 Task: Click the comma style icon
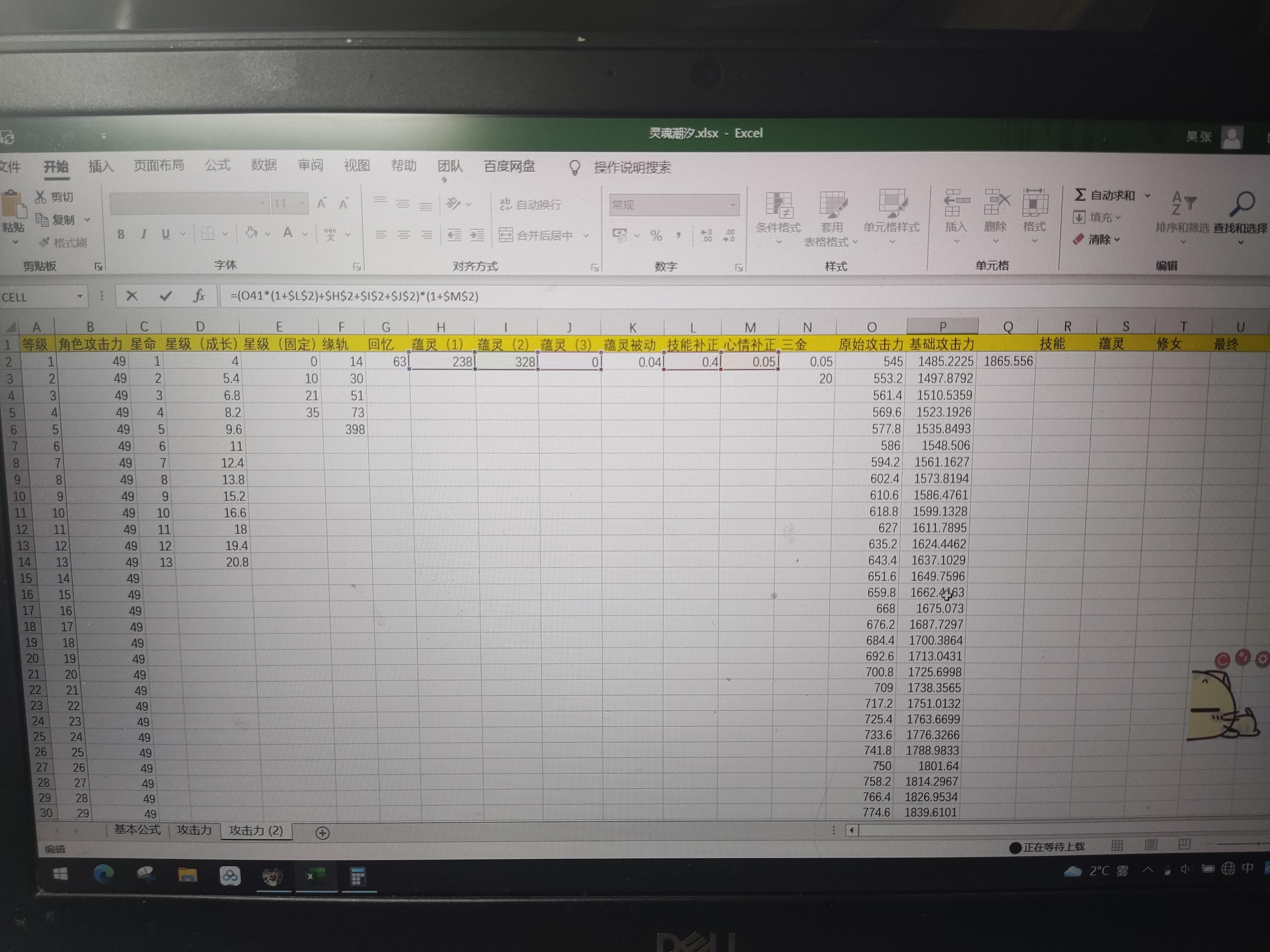click(x=678, y=235)
